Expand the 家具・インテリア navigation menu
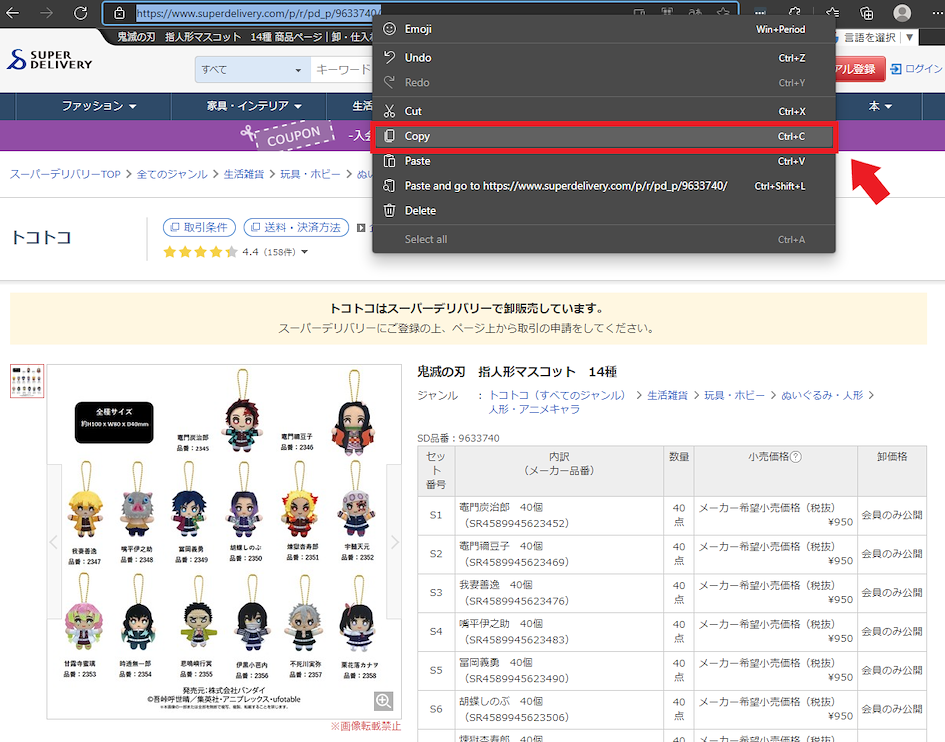945x742 pixels. pyautogui.click(x=254, y=106)
